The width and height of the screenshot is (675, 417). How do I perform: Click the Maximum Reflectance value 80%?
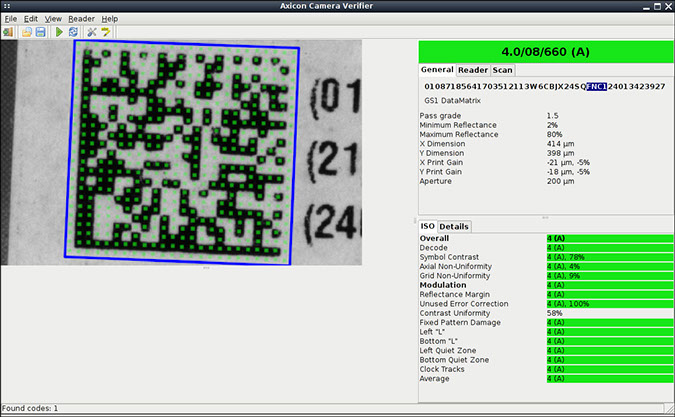tap(554, 135)
